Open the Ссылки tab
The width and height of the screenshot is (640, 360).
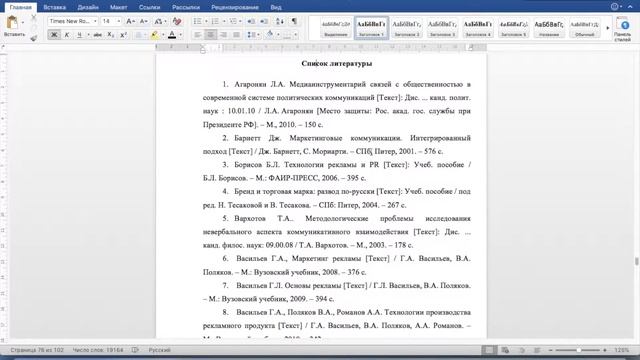[x=149, y=7]
